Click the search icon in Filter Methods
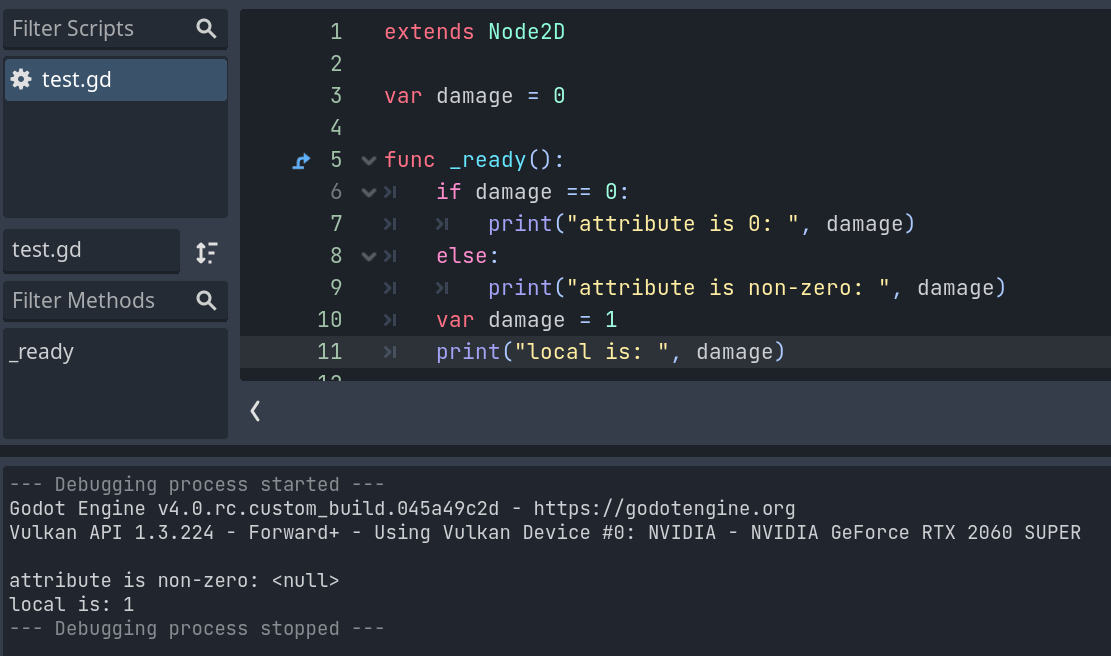 pos(206,300)
